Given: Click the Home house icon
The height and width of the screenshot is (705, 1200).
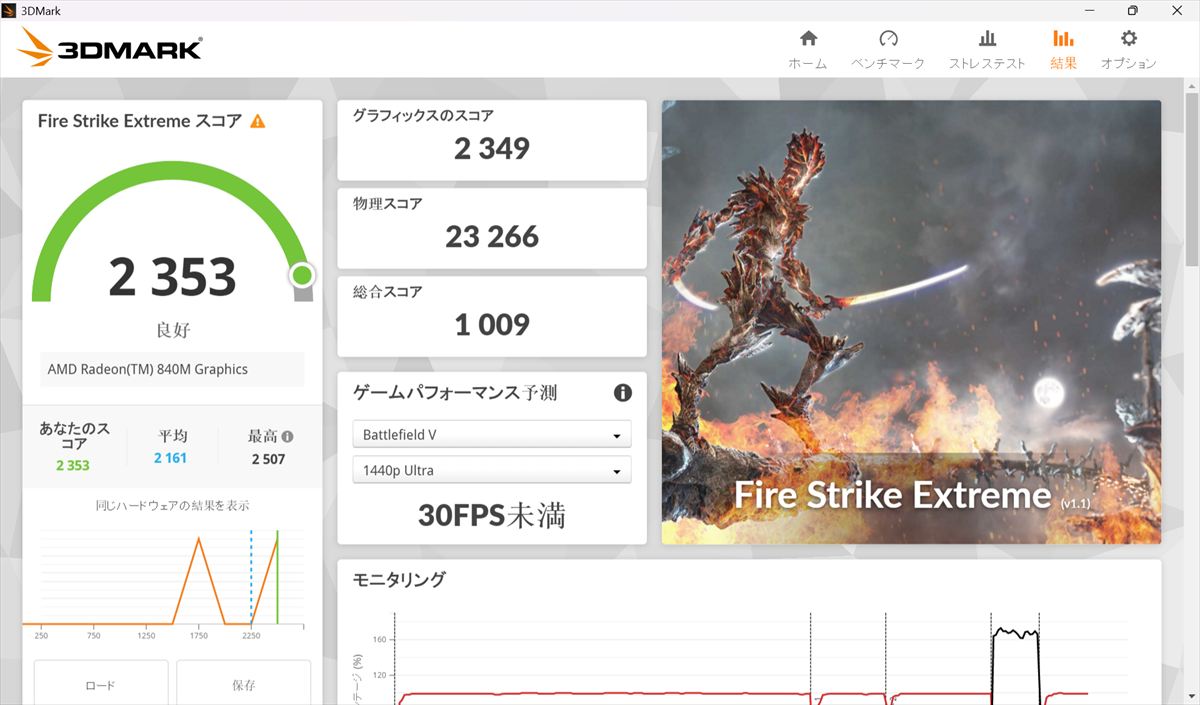Looking at the screenshot, I should 808,39.
